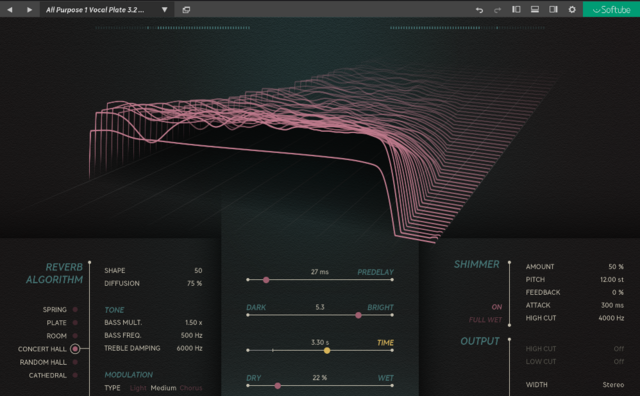Click the Dark/Bright tone slider handle
The height and width of the screenshot is (396, 640).
(358, 315)
